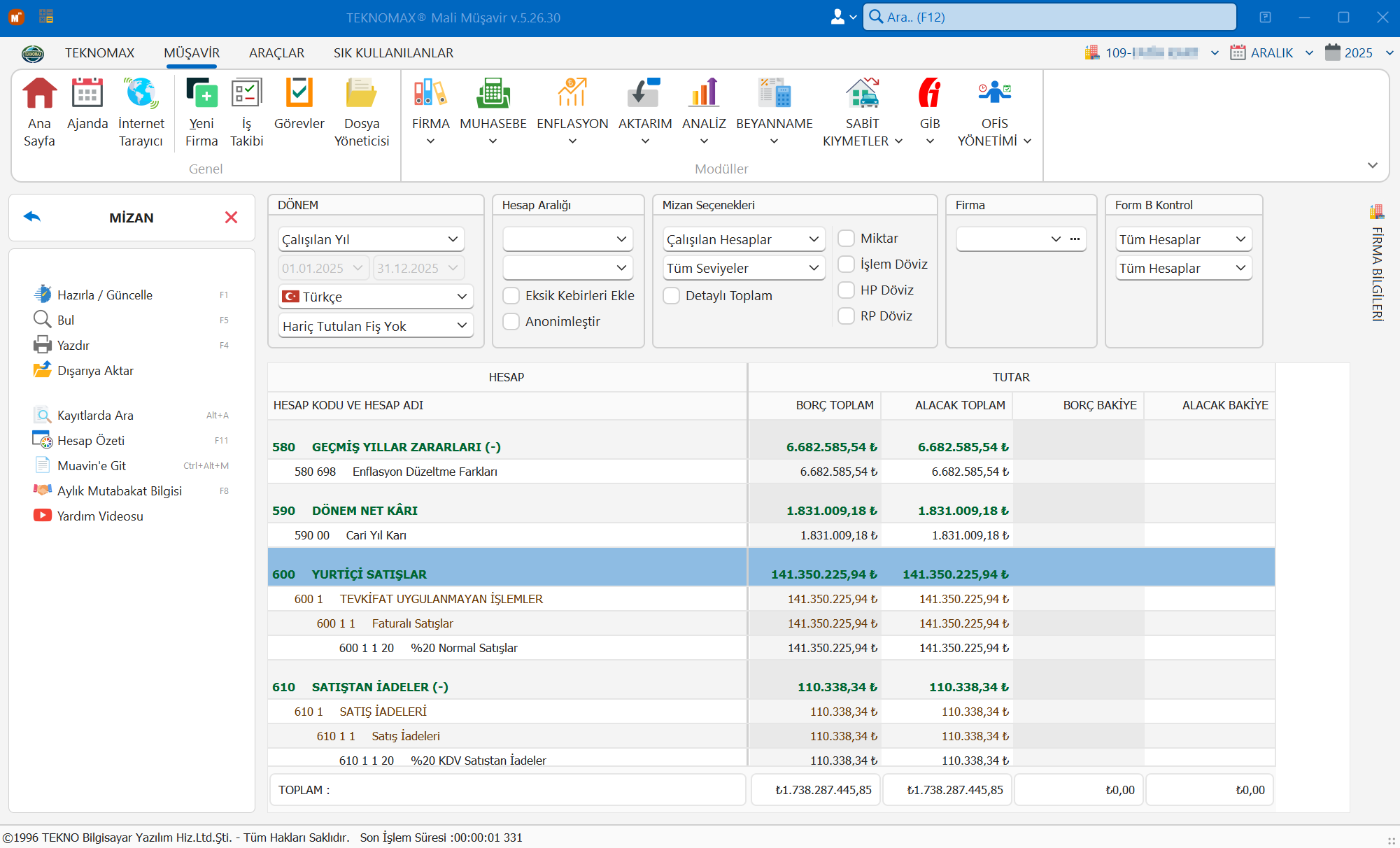Viewport: 1400px width, 848px height.
Task: Tick the Anonimleştir checkbox
Action: tap(511, 322)
